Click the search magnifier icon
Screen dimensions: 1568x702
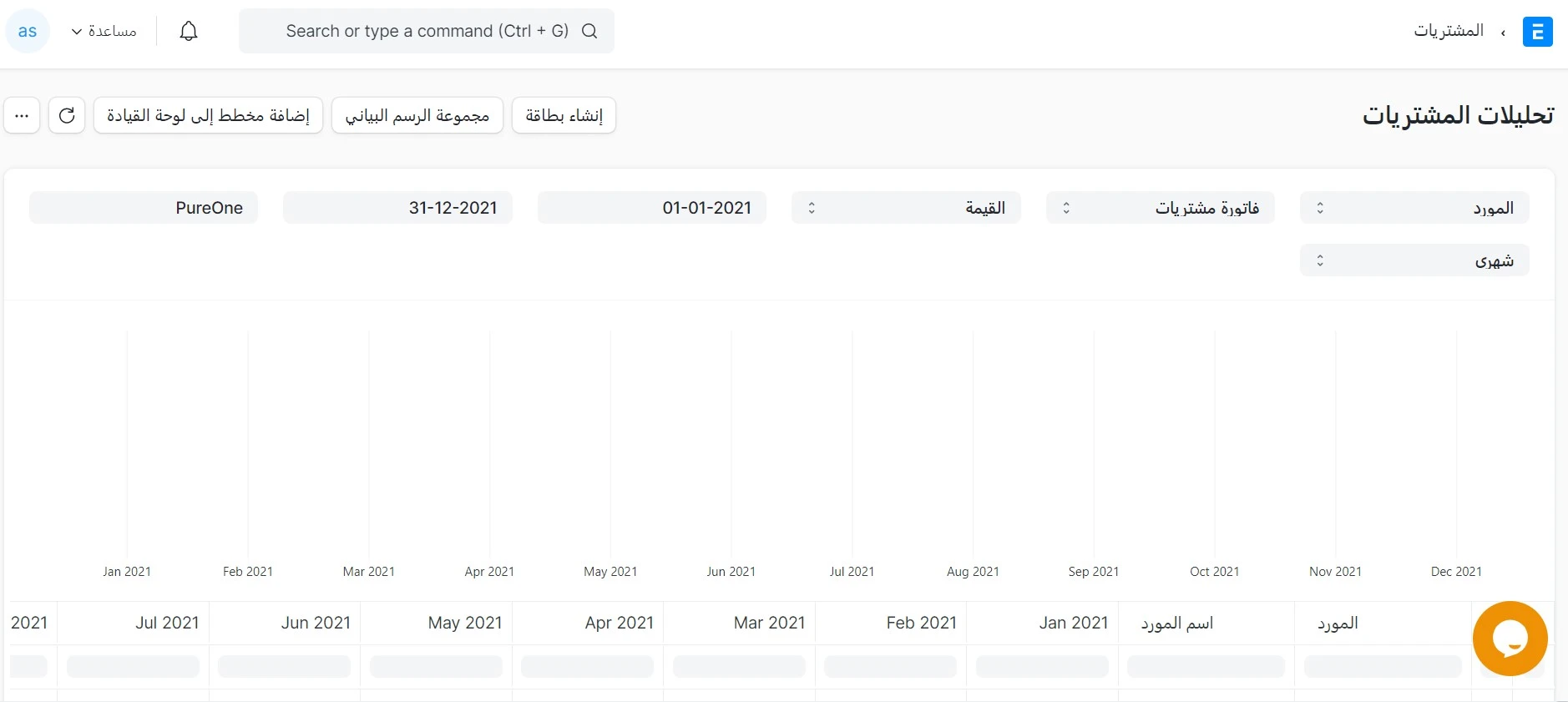[589, 31]
